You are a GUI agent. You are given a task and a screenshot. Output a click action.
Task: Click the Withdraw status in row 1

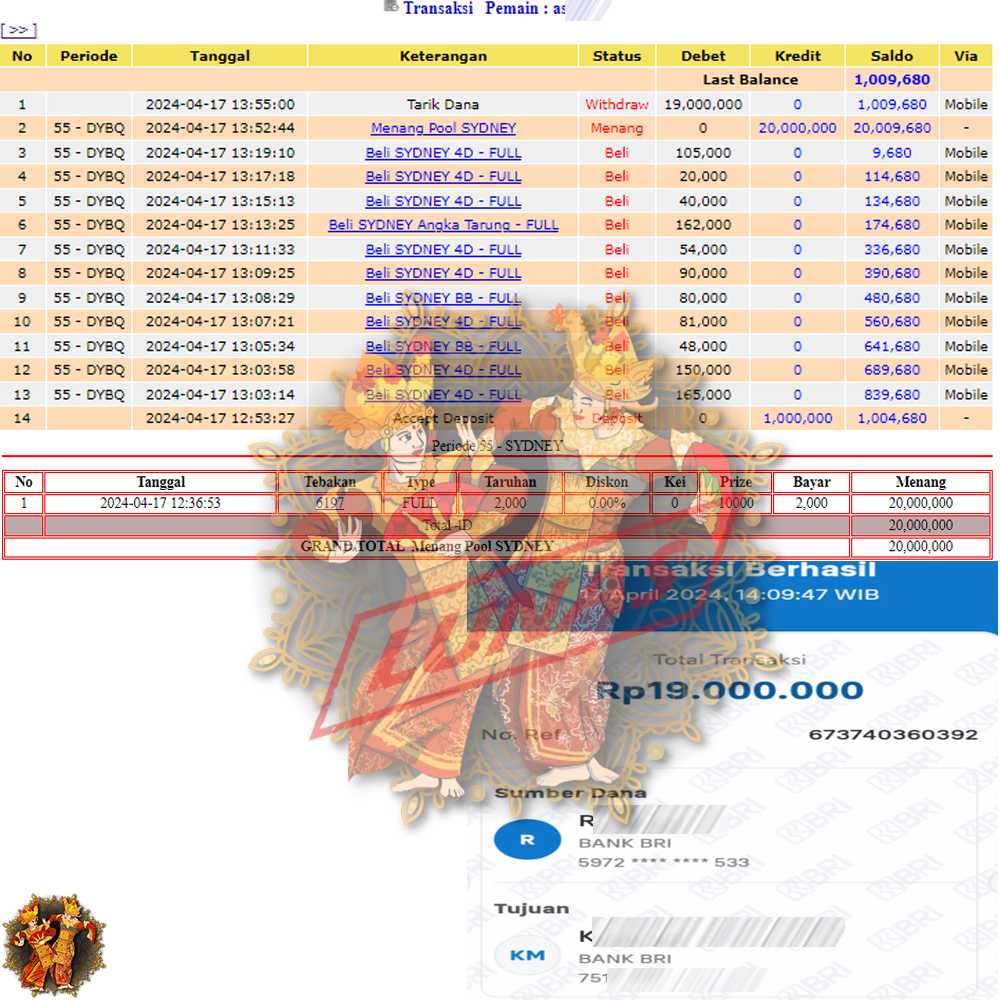pos(616,104)
